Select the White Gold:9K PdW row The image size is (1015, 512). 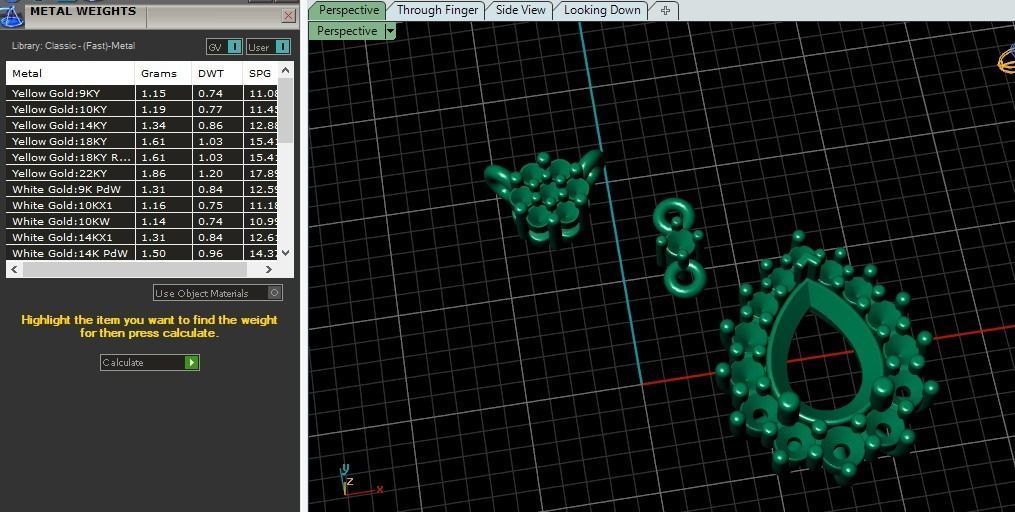142,189
